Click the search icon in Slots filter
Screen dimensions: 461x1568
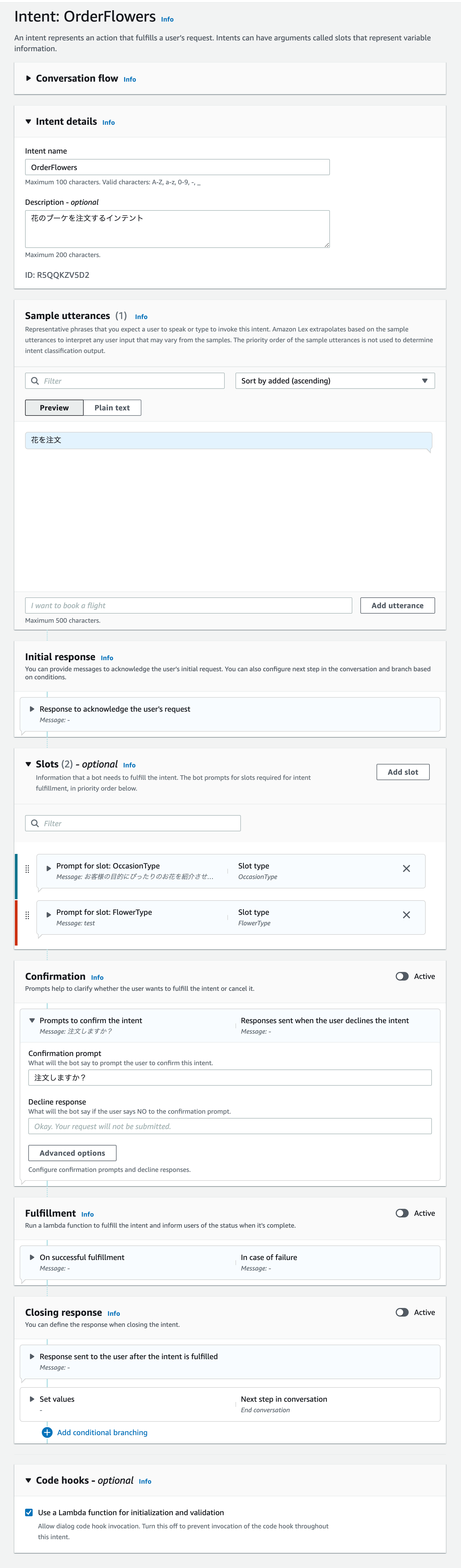click(35, 823)
